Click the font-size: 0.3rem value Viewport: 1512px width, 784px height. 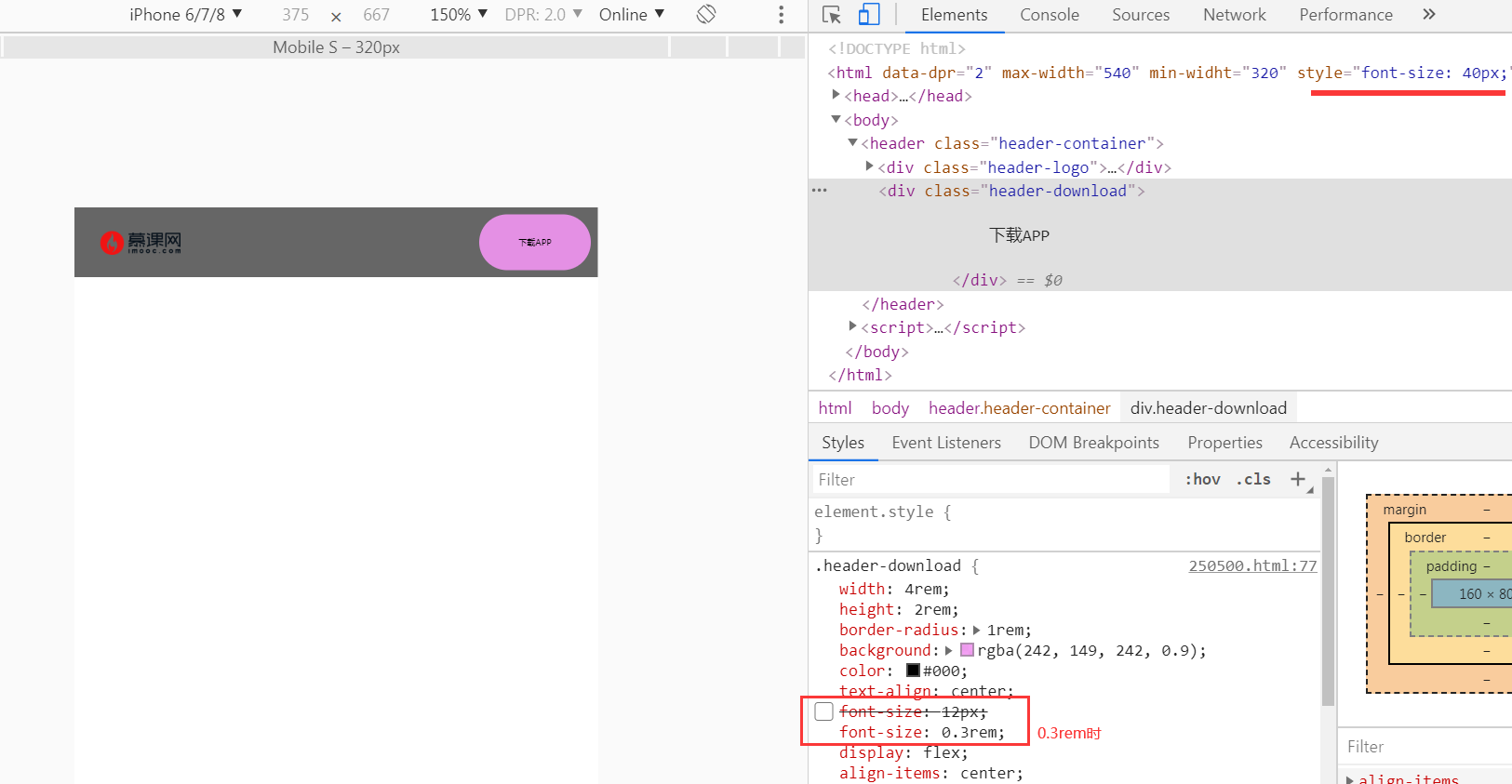coord(970,732)
